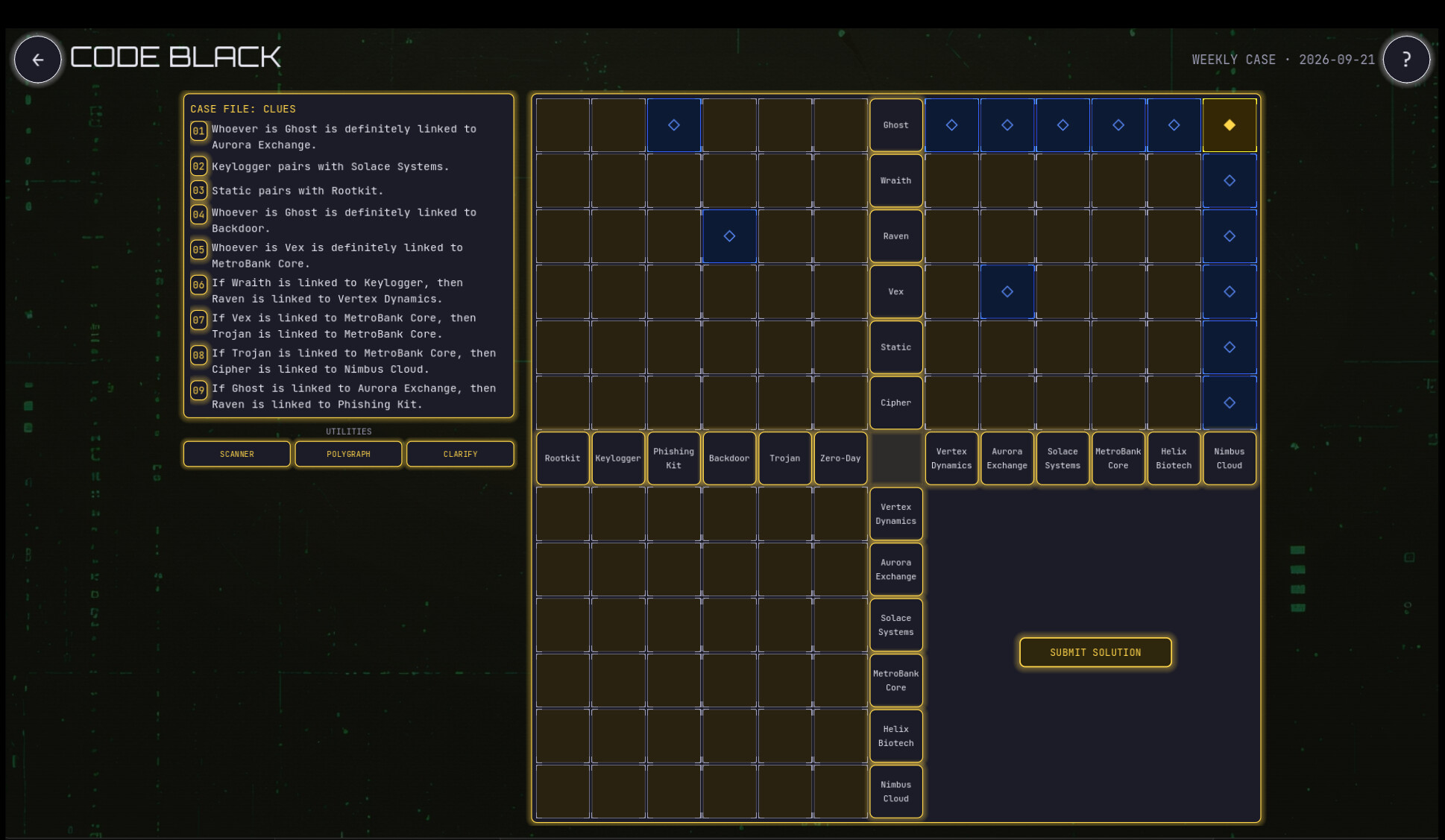The height and width of the screenshot is (840, 1445).
Task: Click the Keylogger column label
Action: (618, 458)
